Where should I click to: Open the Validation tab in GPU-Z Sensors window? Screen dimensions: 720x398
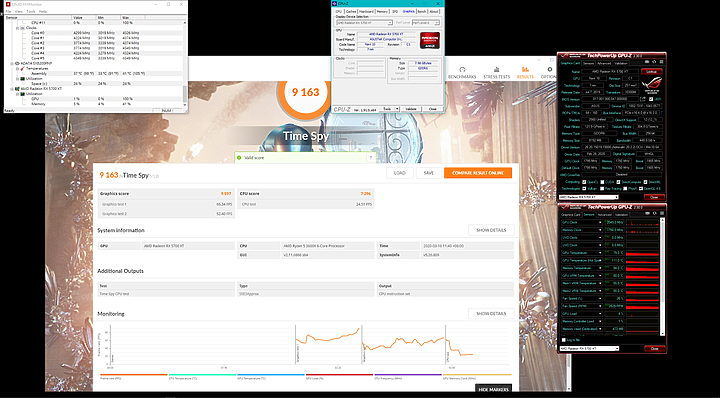pos(621,215)
